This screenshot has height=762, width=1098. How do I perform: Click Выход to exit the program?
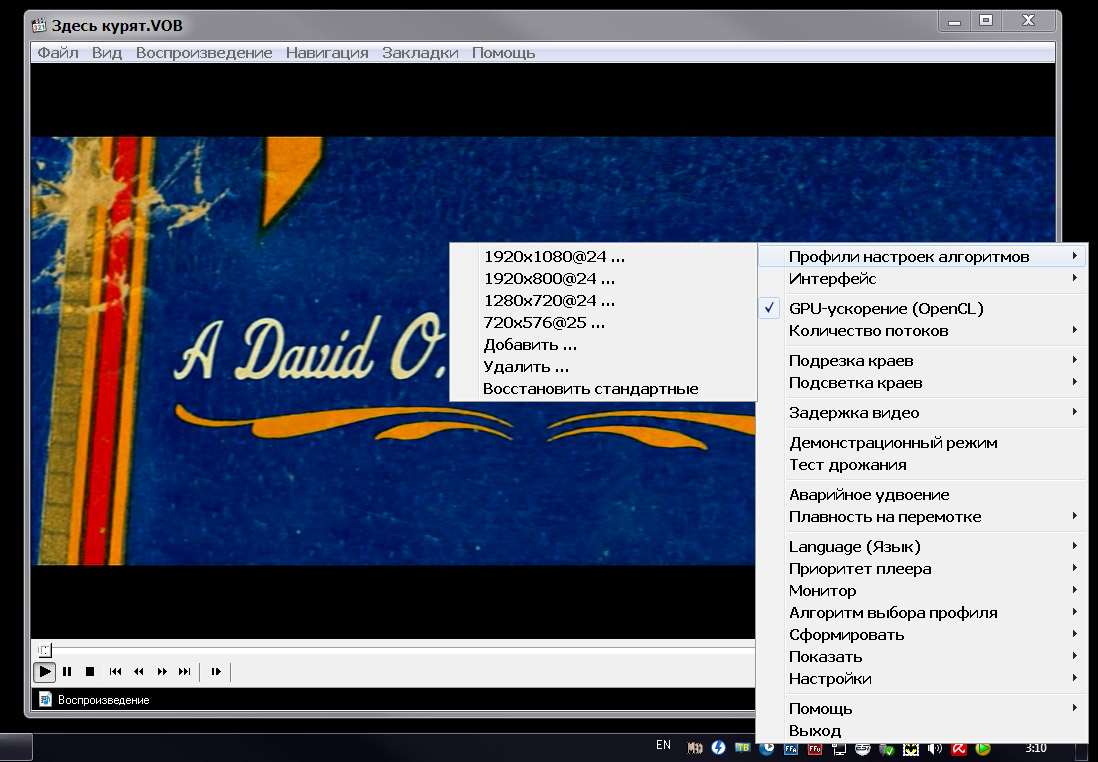pyautogui.click(x=815, y=731)
